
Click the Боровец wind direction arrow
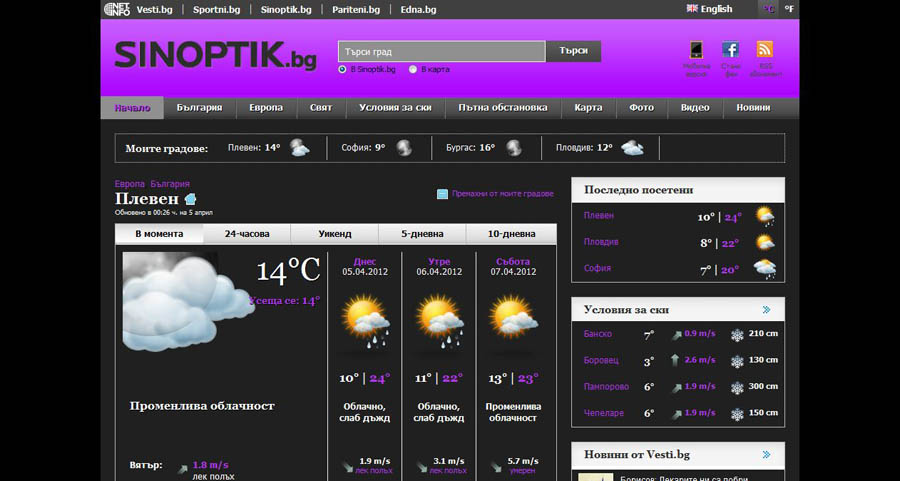(x=675, y=360)
